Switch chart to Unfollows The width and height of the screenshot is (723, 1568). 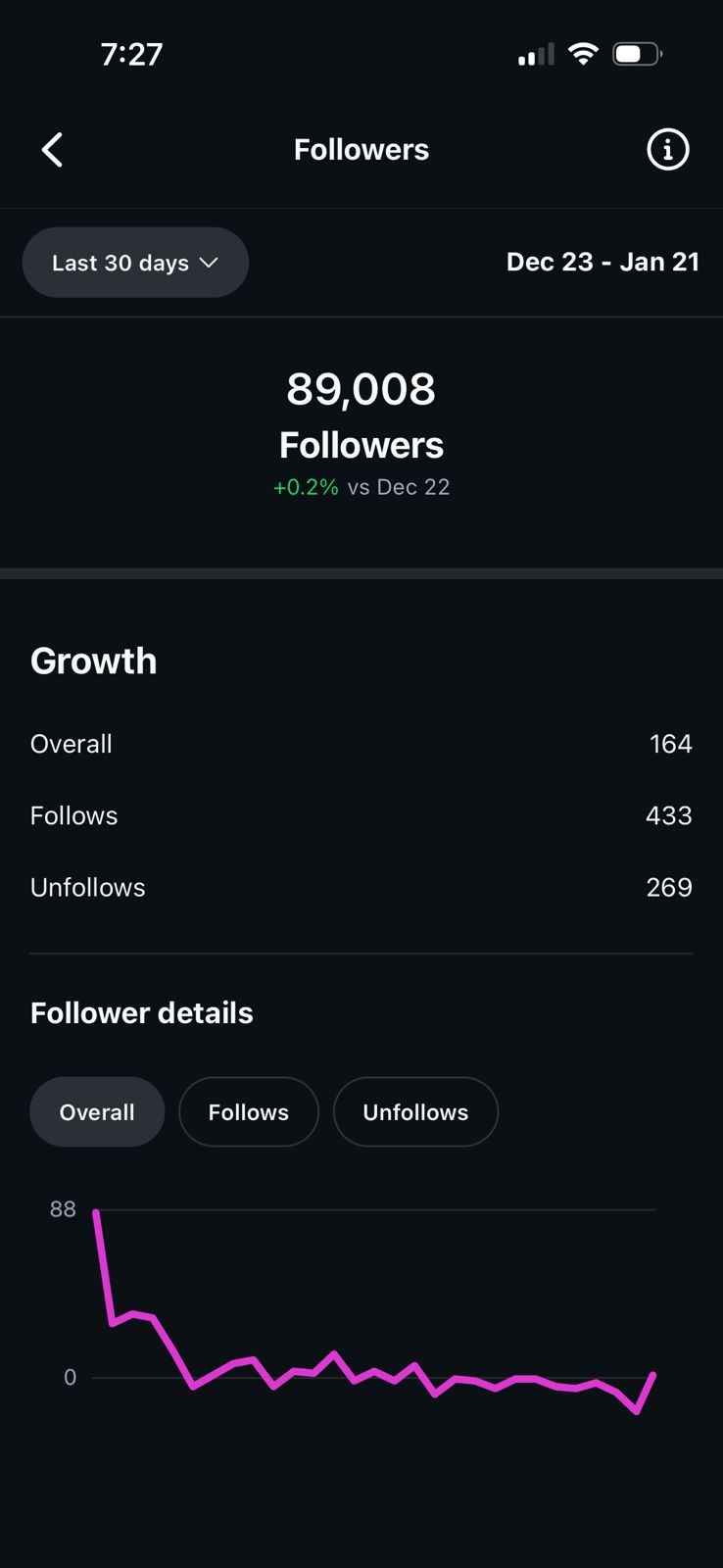pyautogui.click(x=415, y=1112)
